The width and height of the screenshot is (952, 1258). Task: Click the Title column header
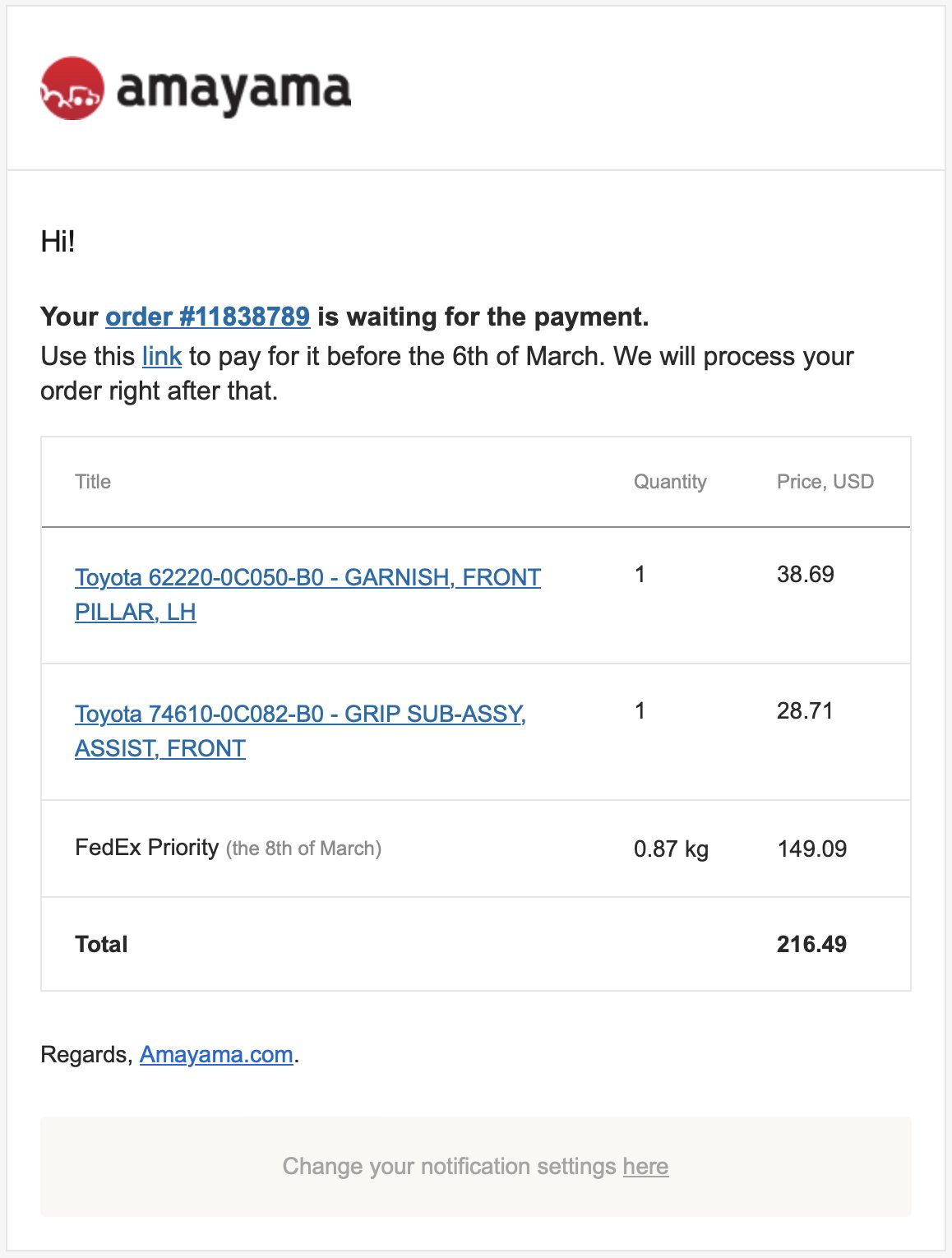[x=93, y=482]
